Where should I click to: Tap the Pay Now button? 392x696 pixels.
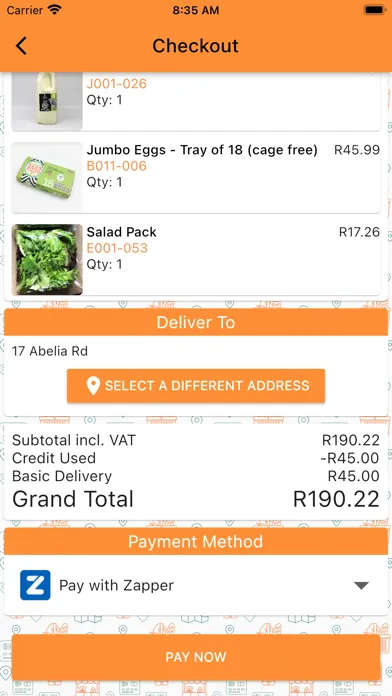[x=196, y=657]
